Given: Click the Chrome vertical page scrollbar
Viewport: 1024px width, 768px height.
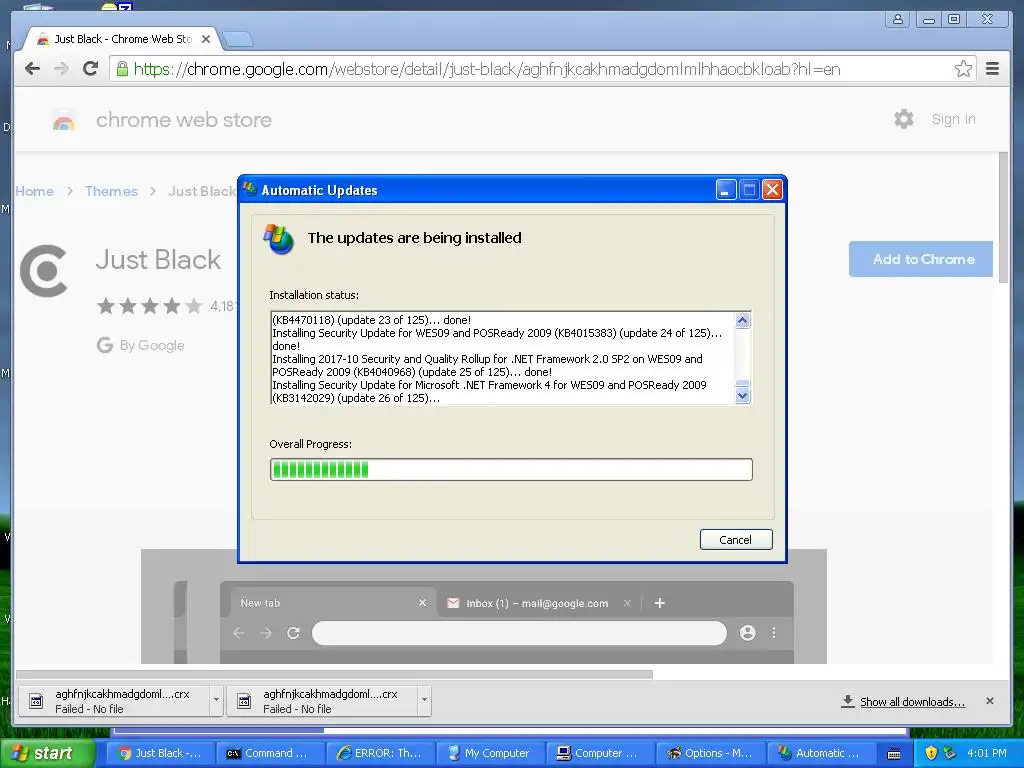Looking at the screenshot, I should pos(1004,217).
